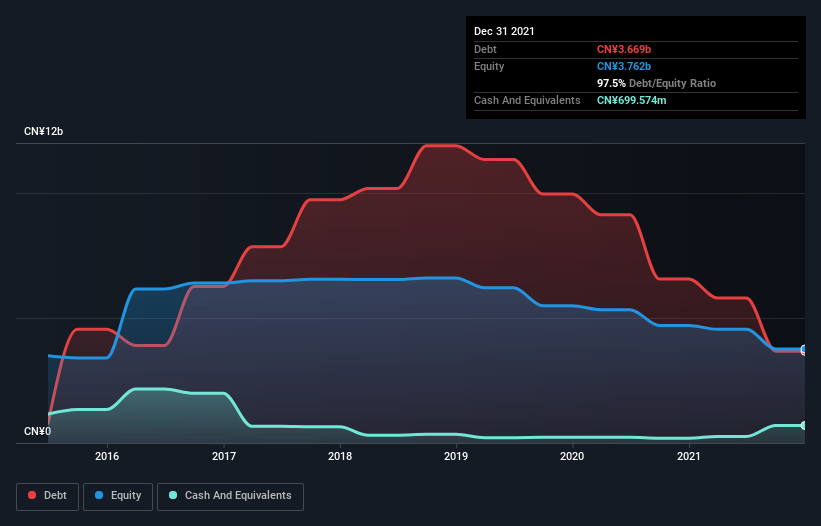The width and height of the screenshot is (821, 526).
Task: Toggle the Equity series legend button
Action: [118, 496]
